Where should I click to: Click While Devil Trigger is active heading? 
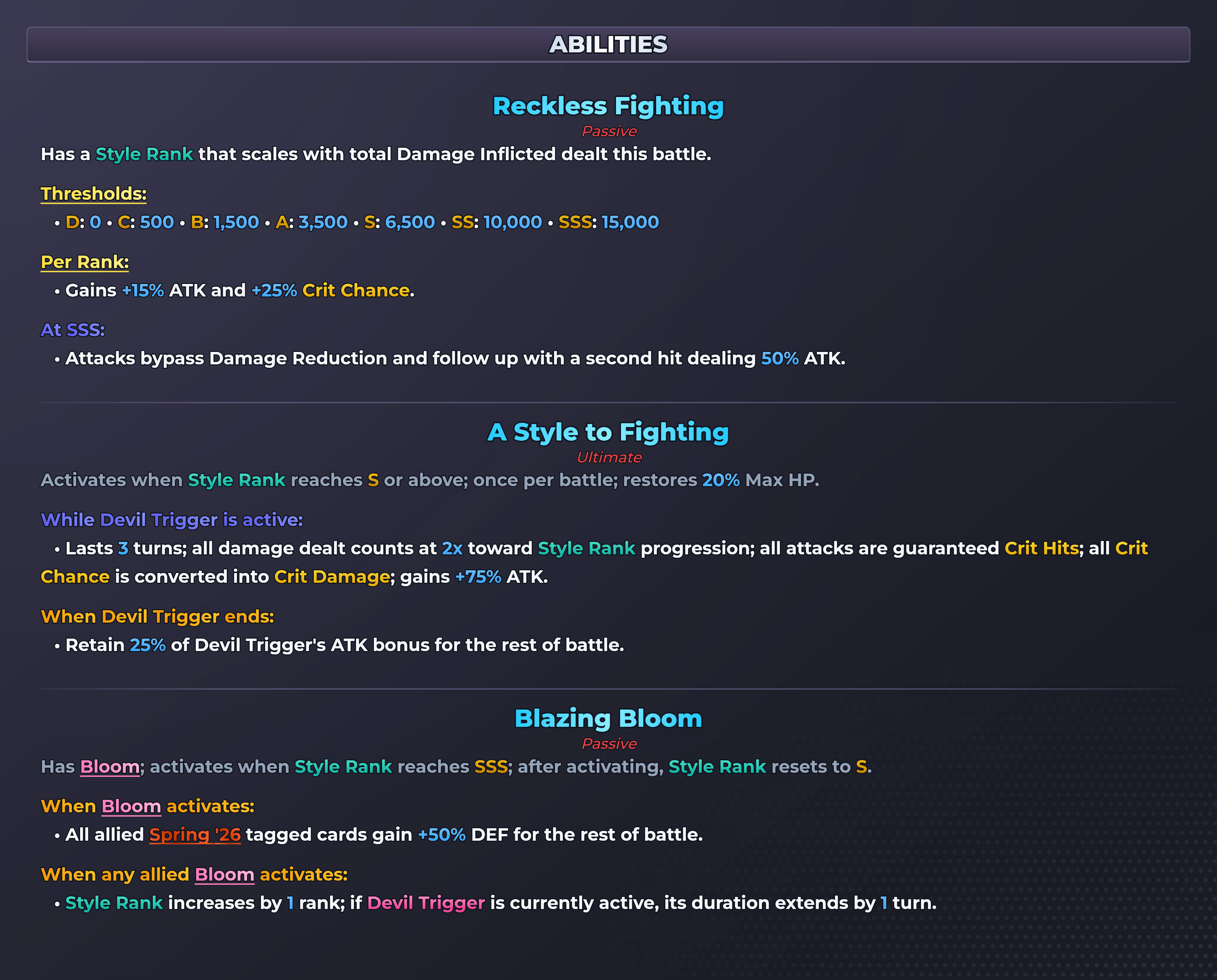[x=172, y=520]
